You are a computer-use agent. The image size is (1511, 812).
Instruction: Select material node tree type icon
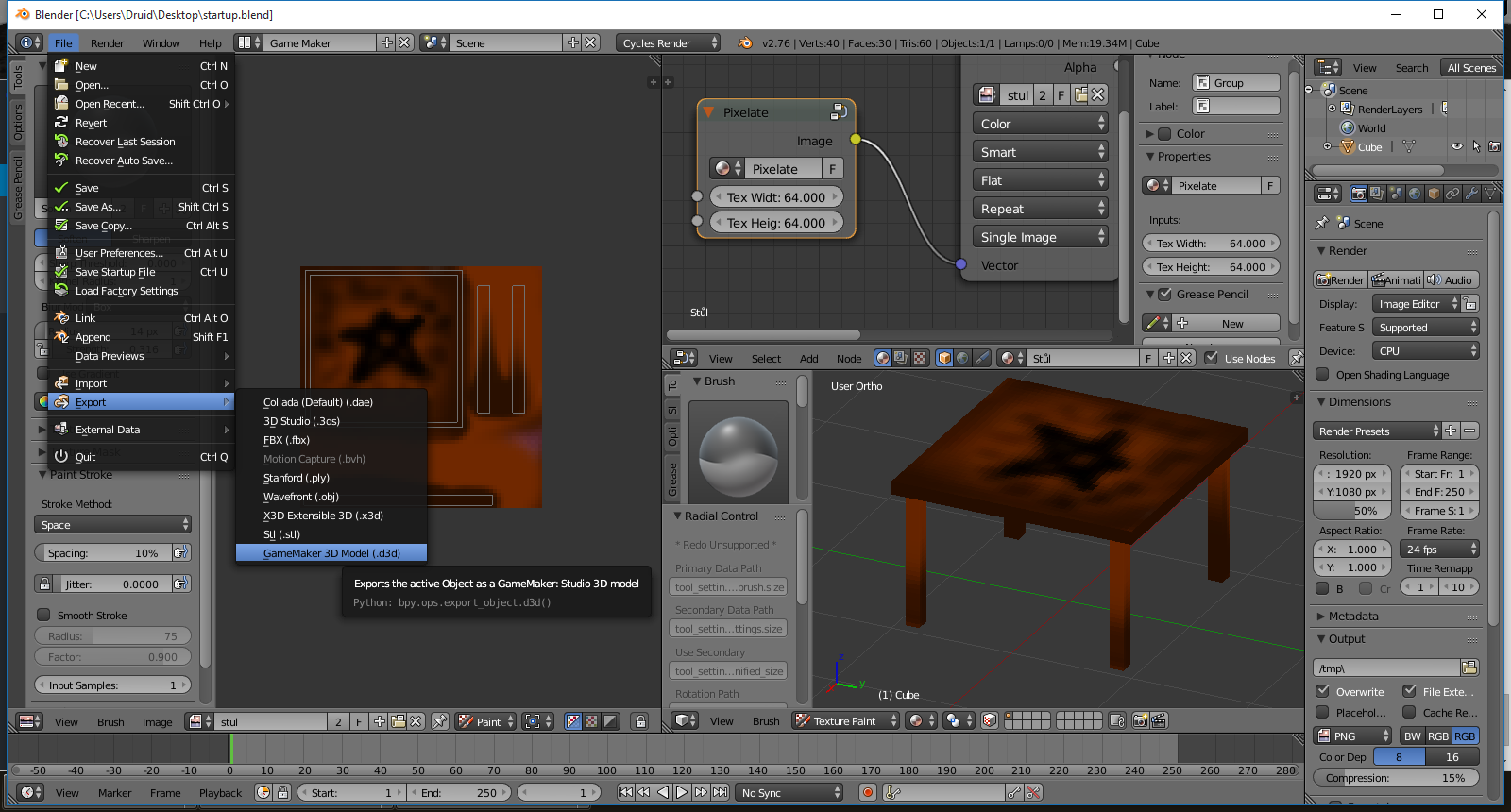click(883, 359)
